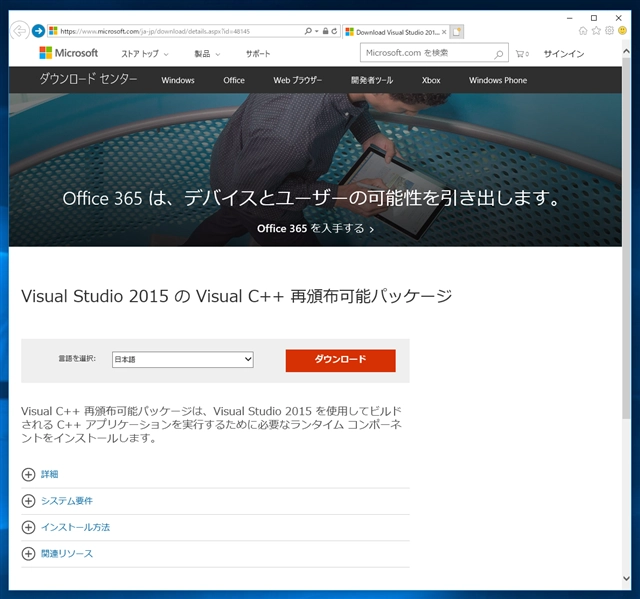The height and width of the screenshot is (599, 640).
Task: Open the shopping cart icon
Action: coord(522,53)
